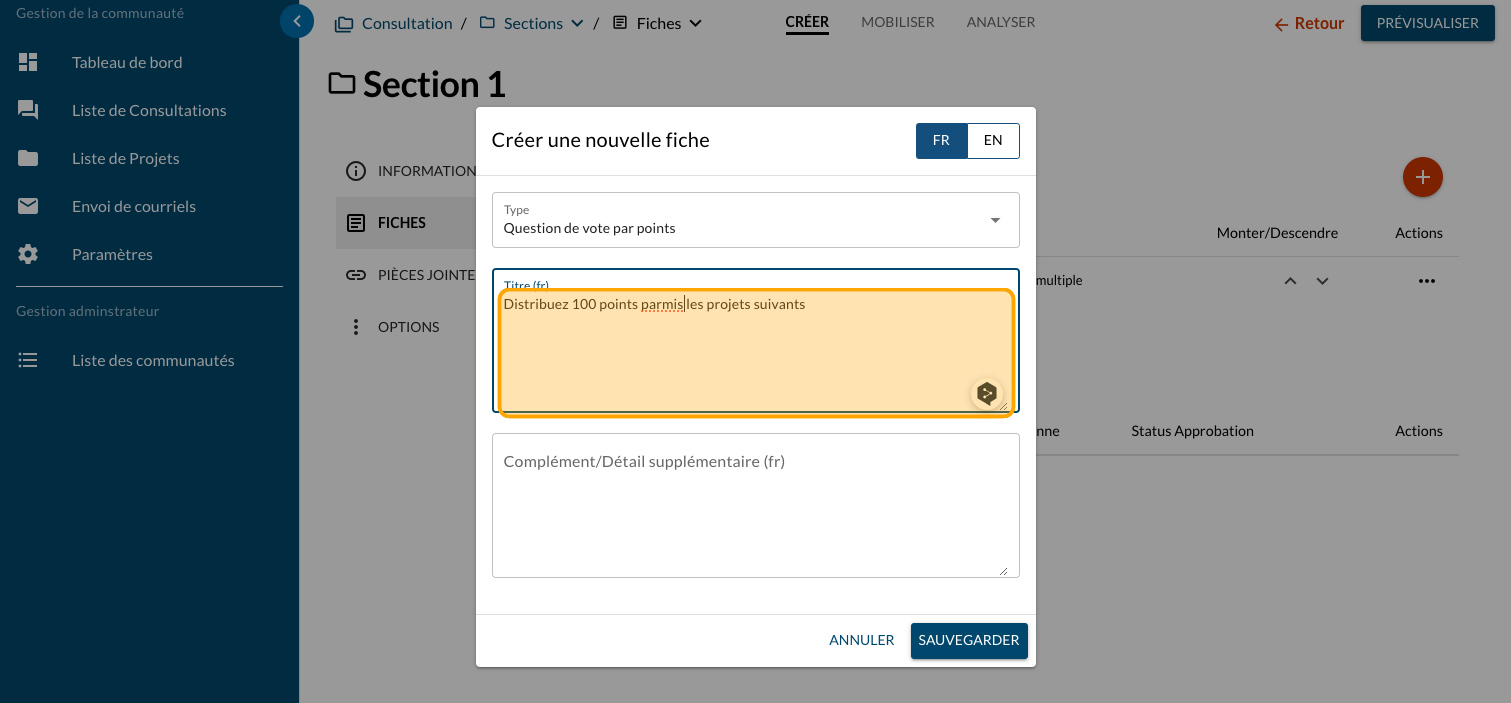1511x703 pixels.
Task: Switch to the MOBILISER tab
Action: (x=897, y=22)
